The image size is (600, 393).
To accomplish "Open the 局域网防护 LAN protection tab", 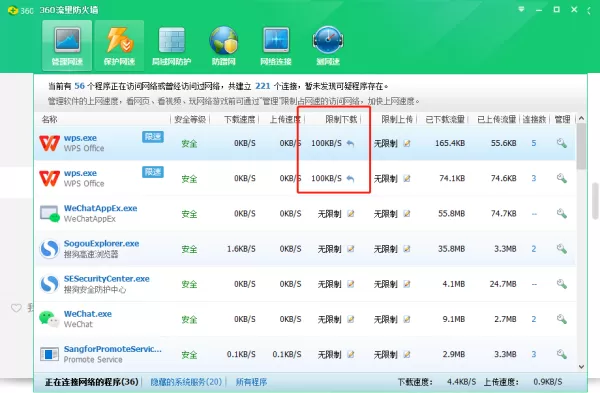I will pos(171,46).
